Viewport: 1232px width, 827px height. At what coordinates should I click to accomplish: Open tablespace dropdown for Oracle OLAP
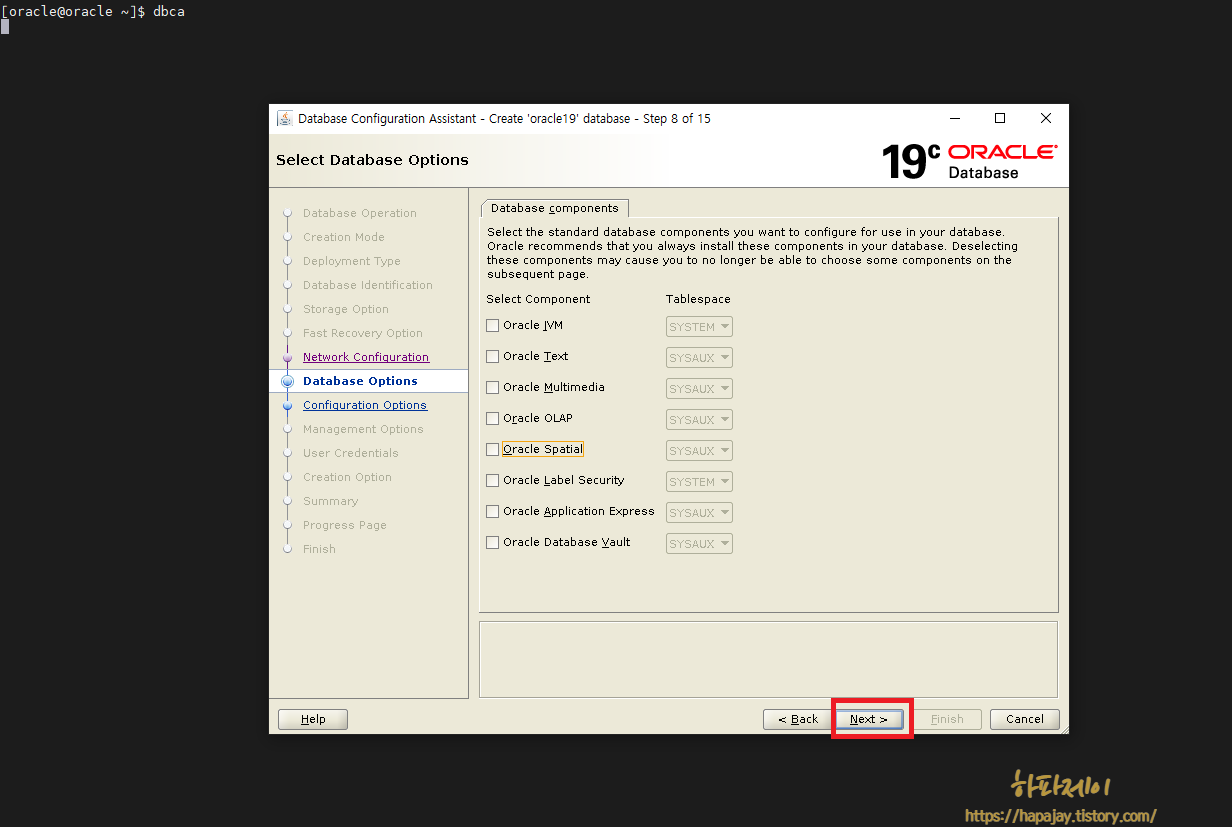point(699,420)
